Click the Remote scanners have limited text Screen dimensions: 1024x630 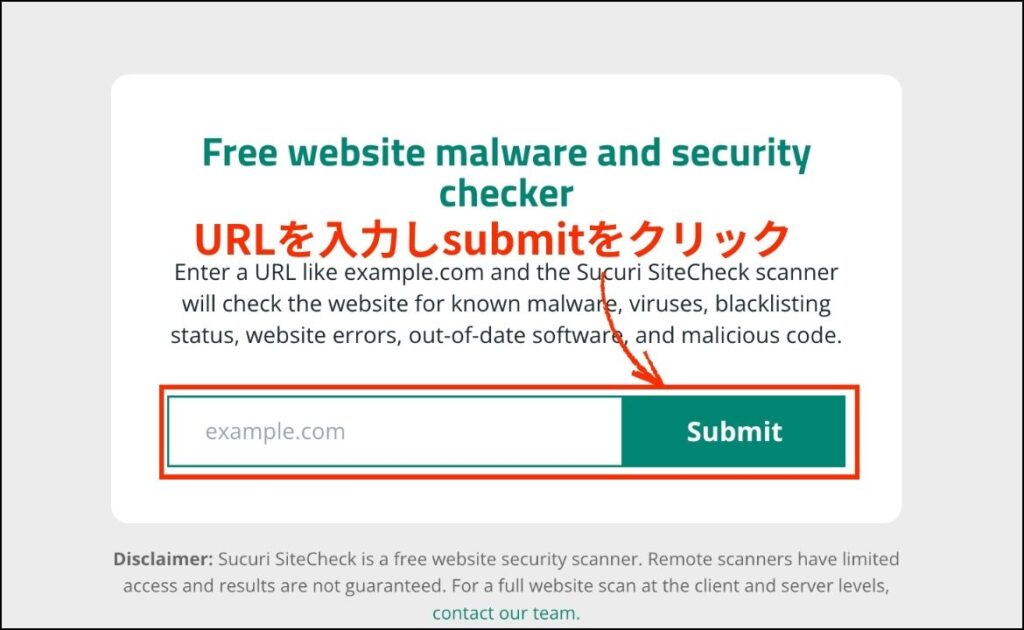point(773,559)
